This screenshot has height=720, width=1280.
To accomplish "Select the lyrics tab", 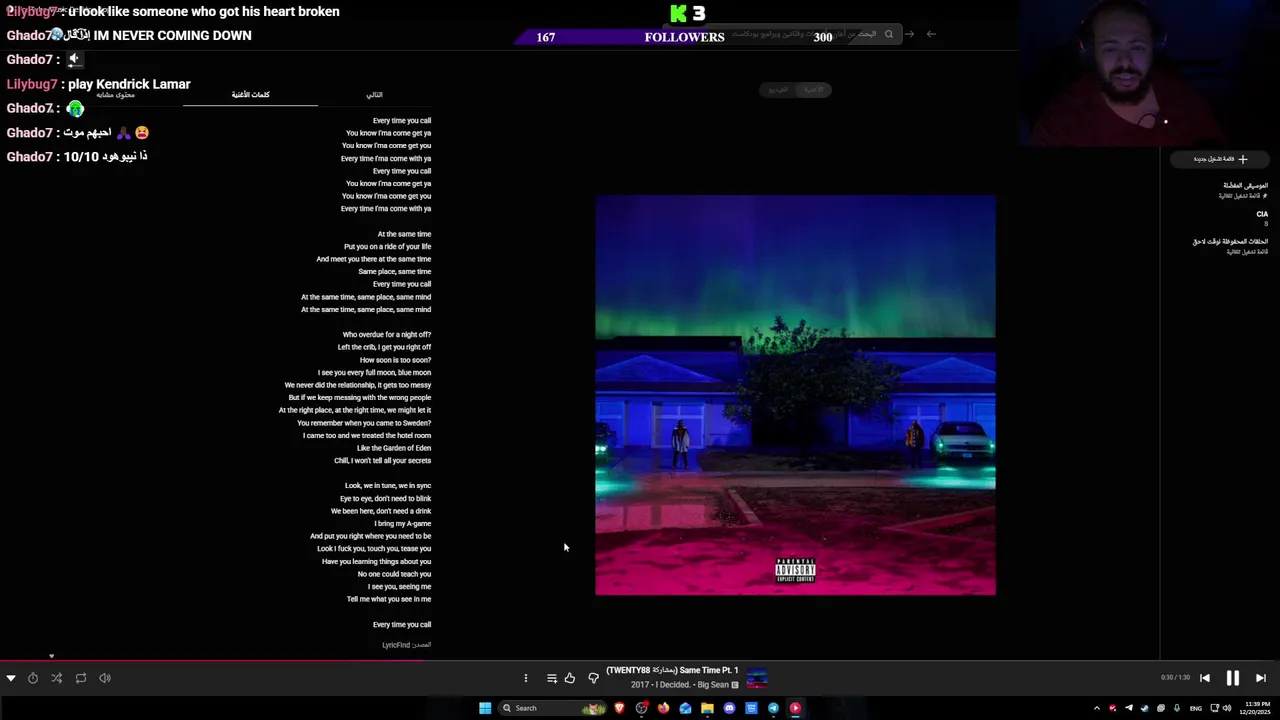I will (x=250, y=94).
